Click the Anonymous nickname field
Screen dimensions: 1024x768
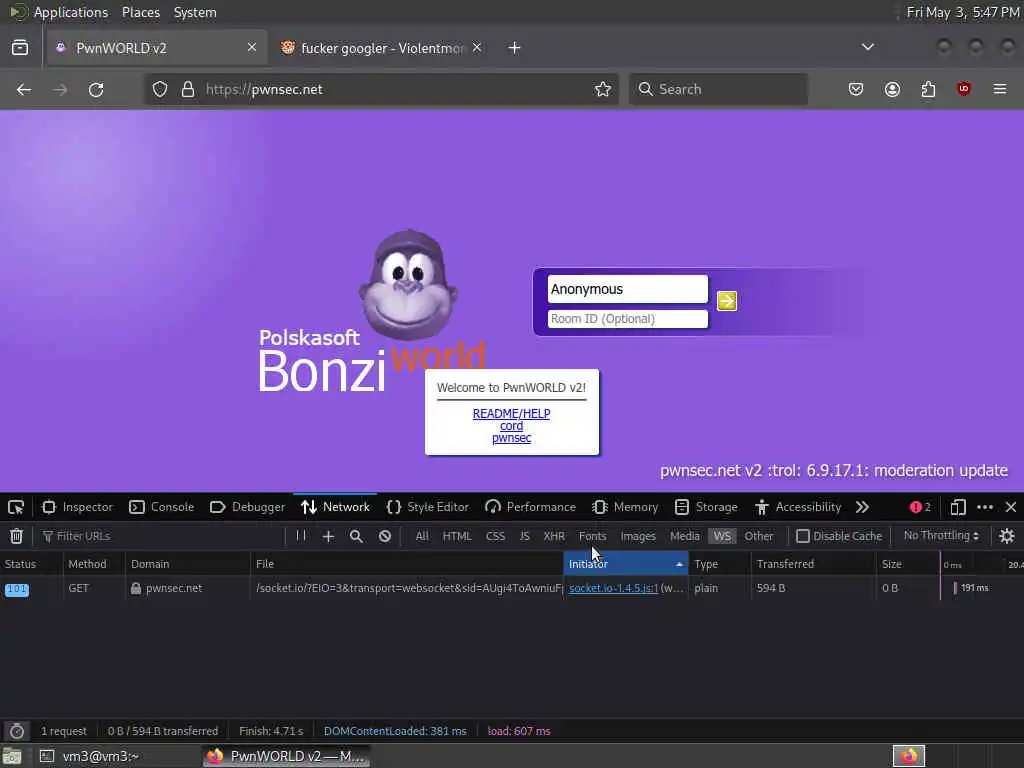tap(627, 289)
